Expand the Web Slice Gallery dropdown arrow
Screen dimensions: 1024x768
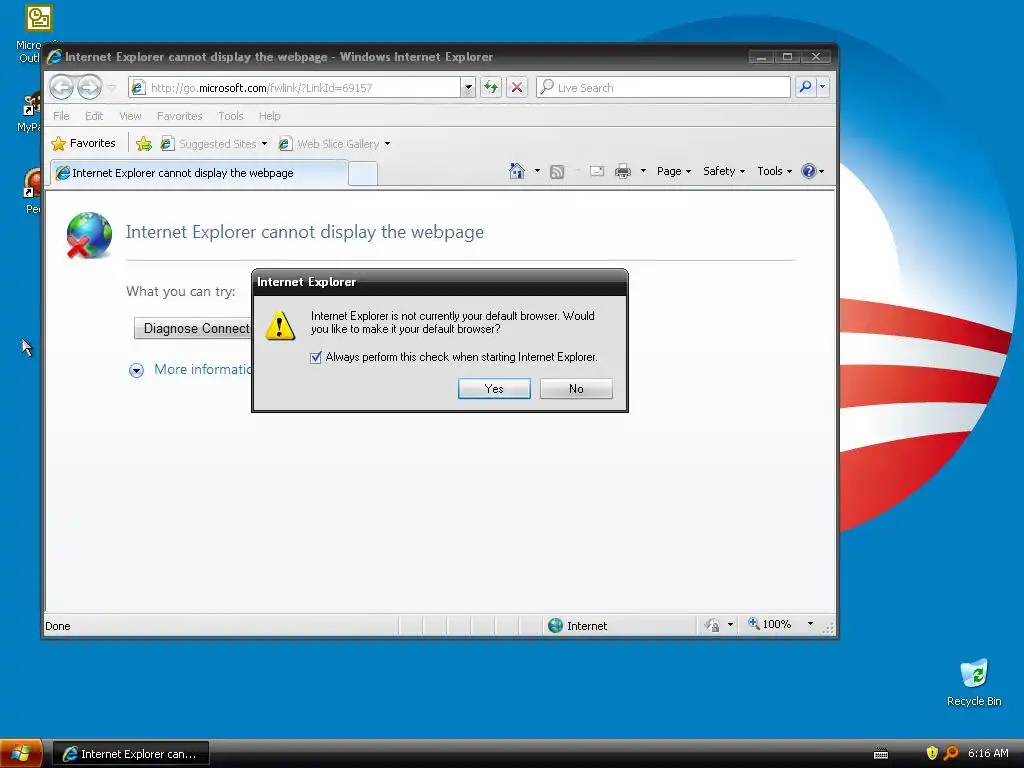coord(387,144)
